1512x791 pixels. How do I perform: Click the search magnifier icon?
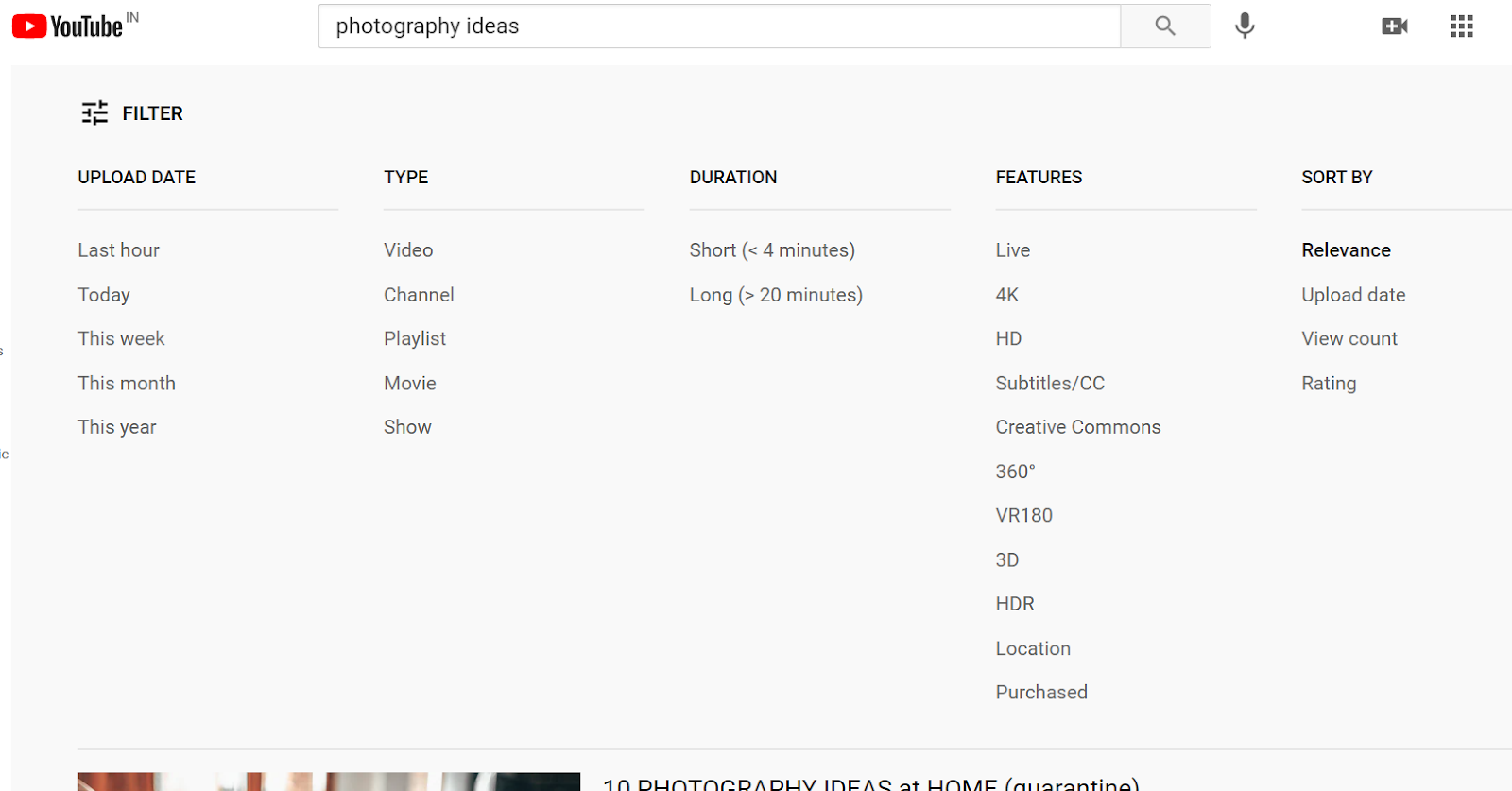coord(1164,26)
